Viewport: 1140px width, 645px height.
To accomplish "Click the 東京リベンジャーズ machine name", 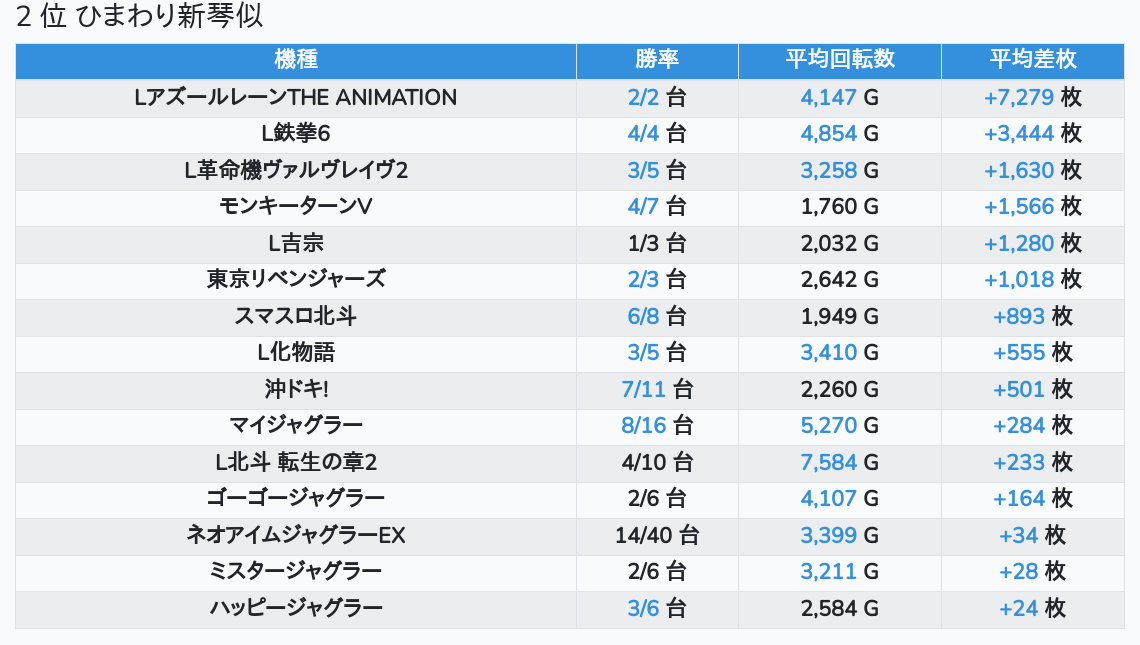I will 296,279.
